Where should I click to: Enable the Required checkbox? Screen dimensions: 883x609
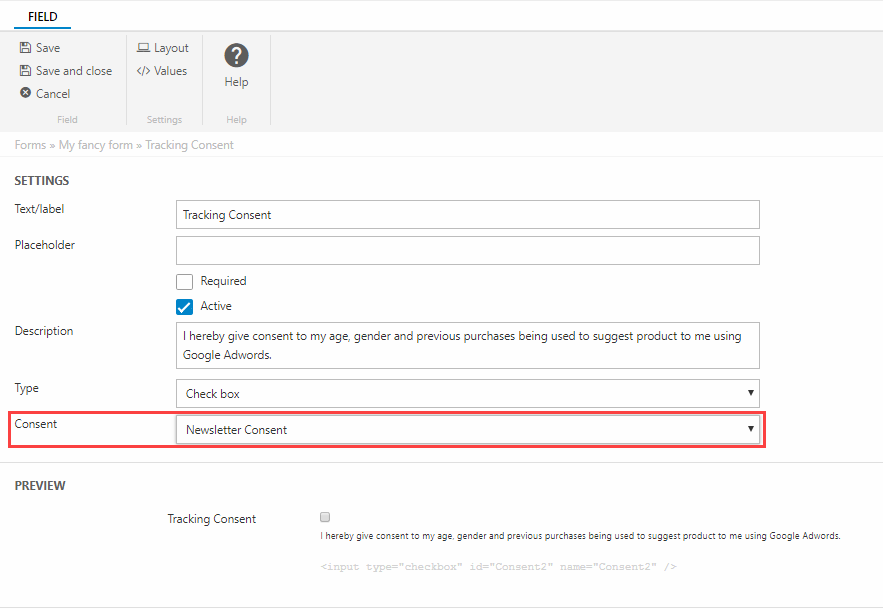[185, 282]
